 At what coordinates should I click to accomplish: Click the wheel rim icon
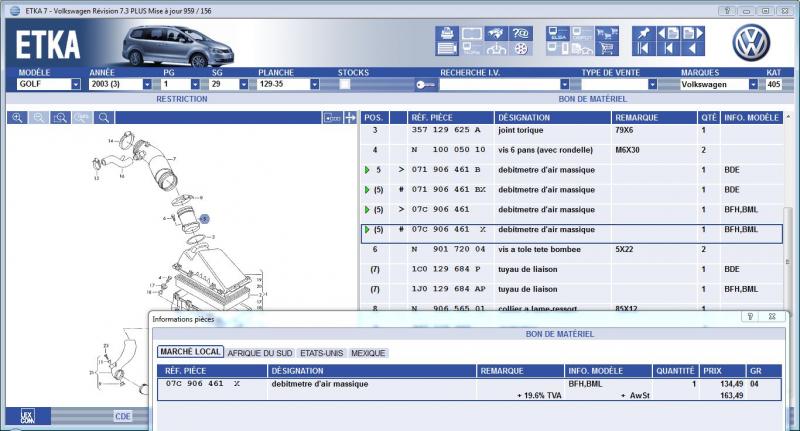(x=520, y=49)
